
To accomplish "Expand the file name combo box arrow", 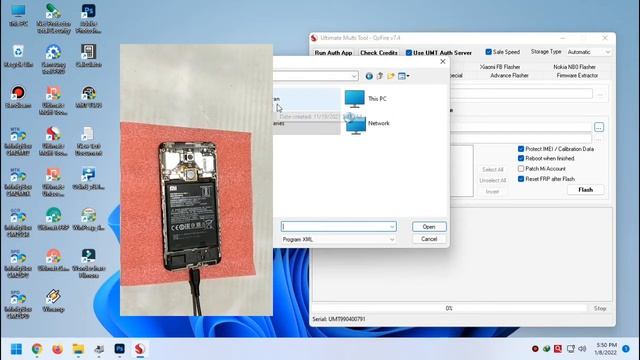I will point(392,227).
